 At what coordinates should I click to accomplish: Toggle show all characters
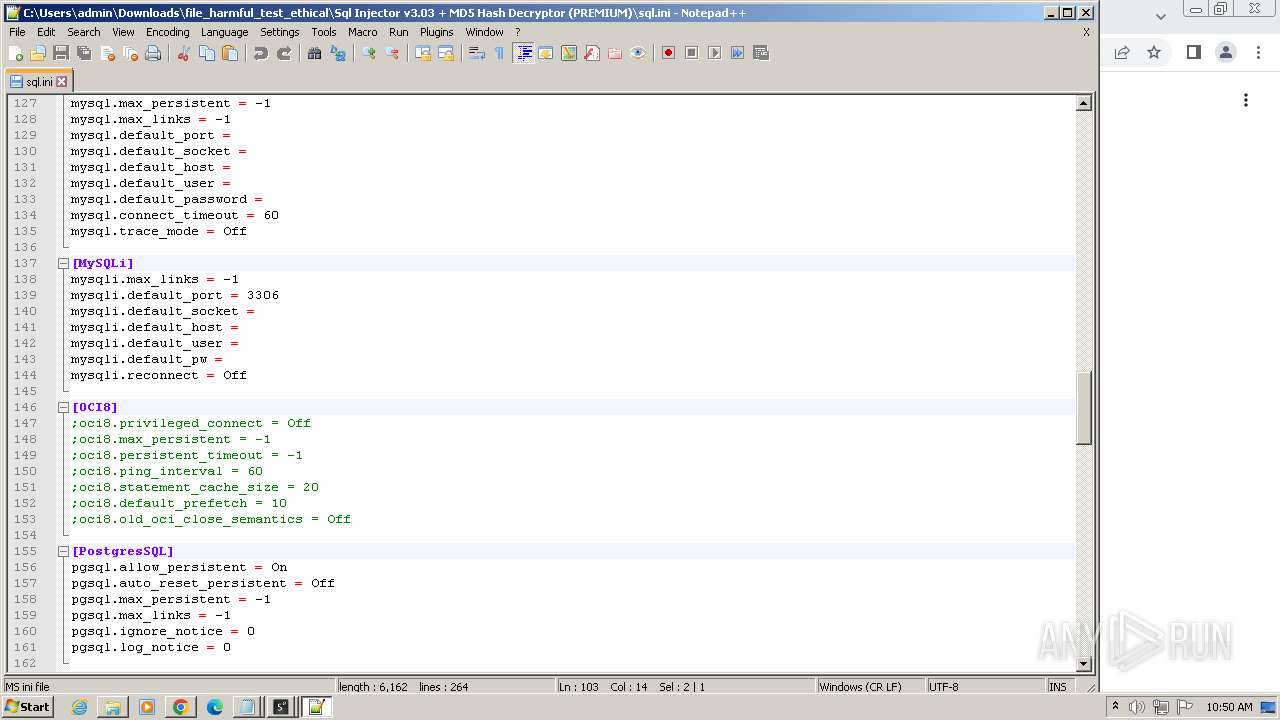coord(500,53)
